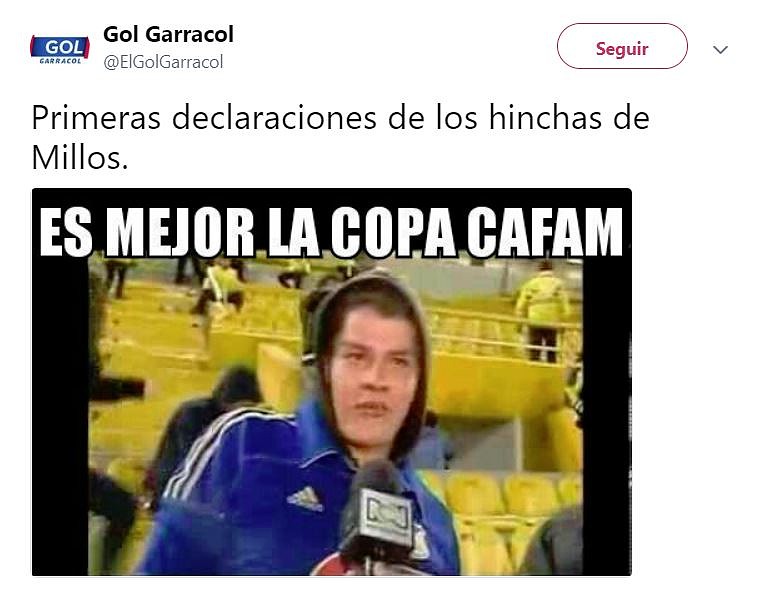Open the Gol Garracol display name link
Viewport: 757px width, 591px height.
point(168,34)
